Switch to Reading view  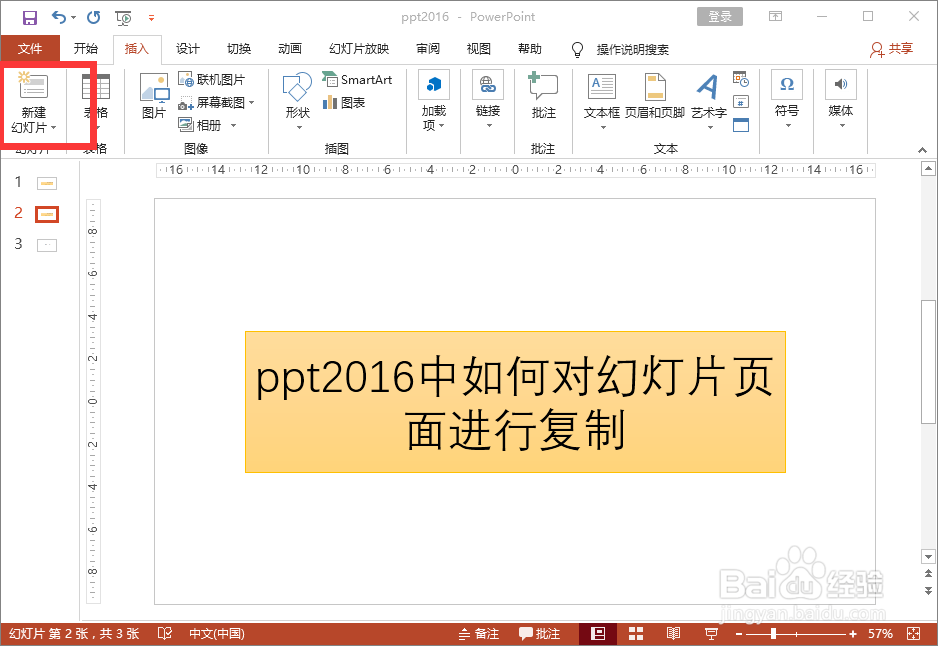673,633
